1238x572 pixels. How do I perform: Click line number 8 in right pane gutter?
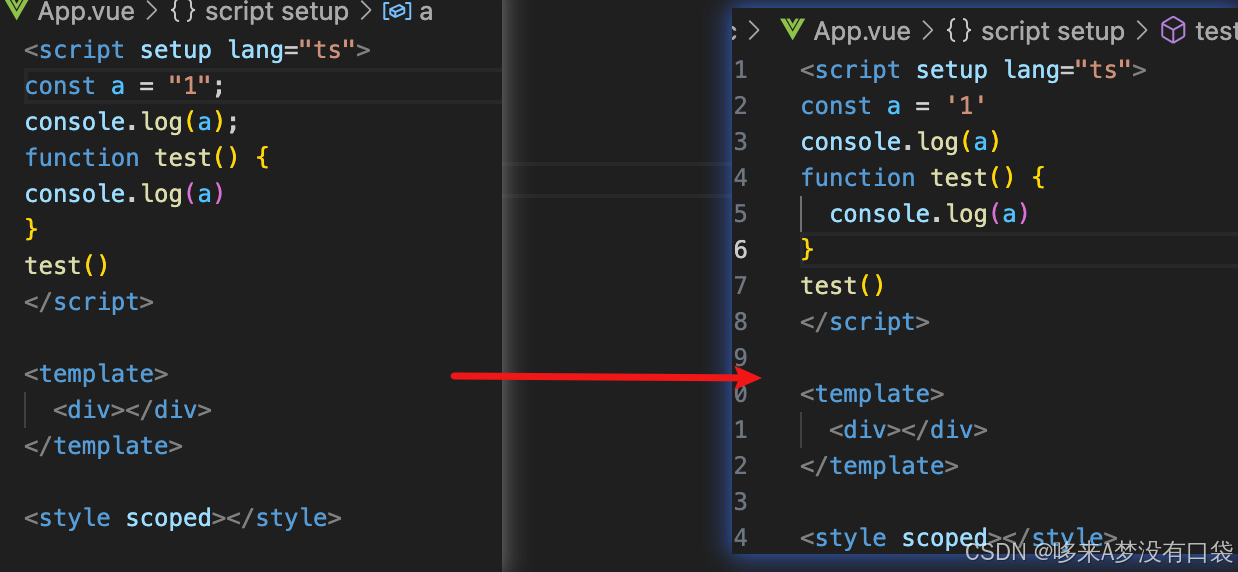pos(740,322)
